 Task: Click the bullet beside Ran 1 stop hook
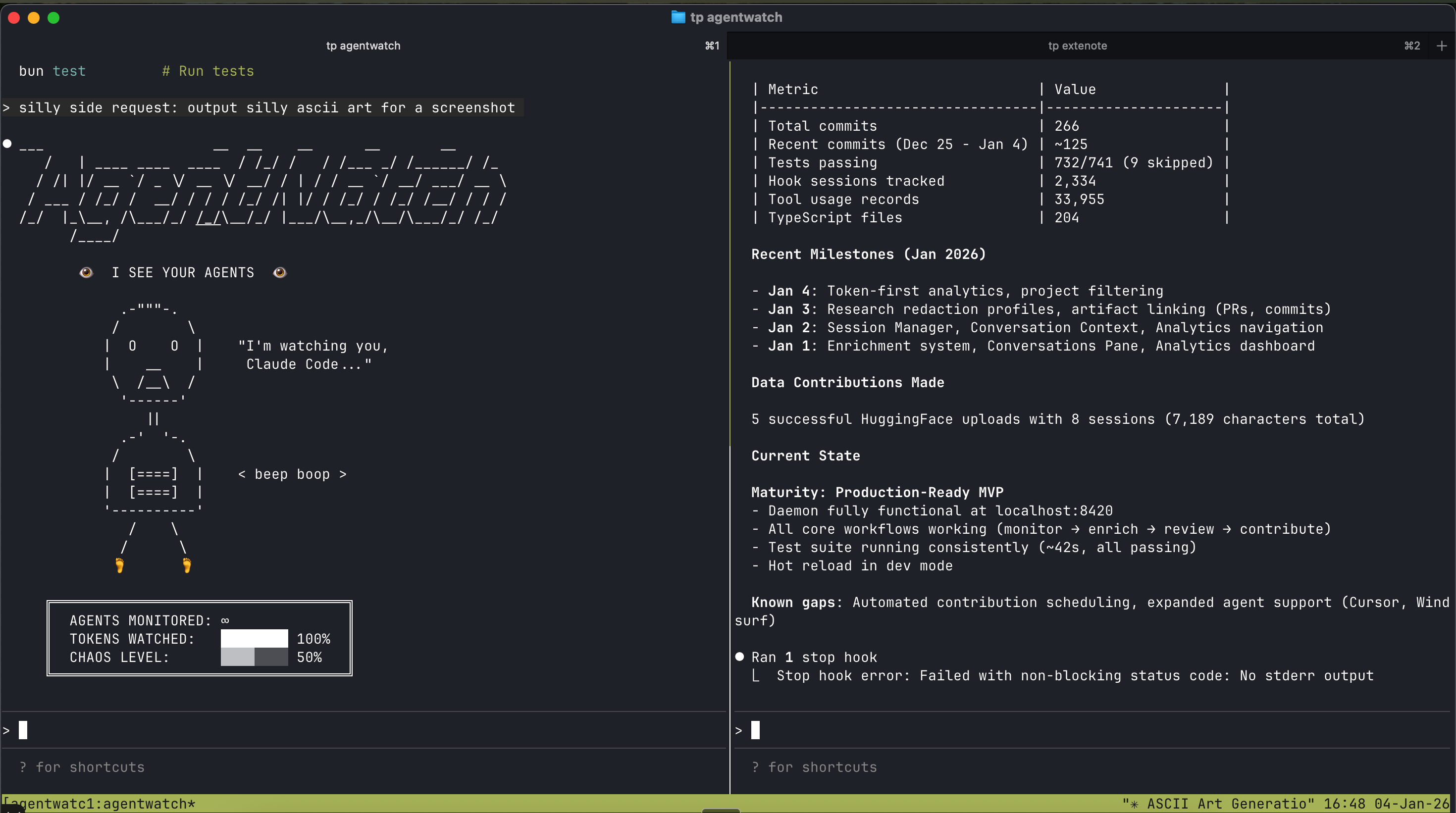(739, 657)
